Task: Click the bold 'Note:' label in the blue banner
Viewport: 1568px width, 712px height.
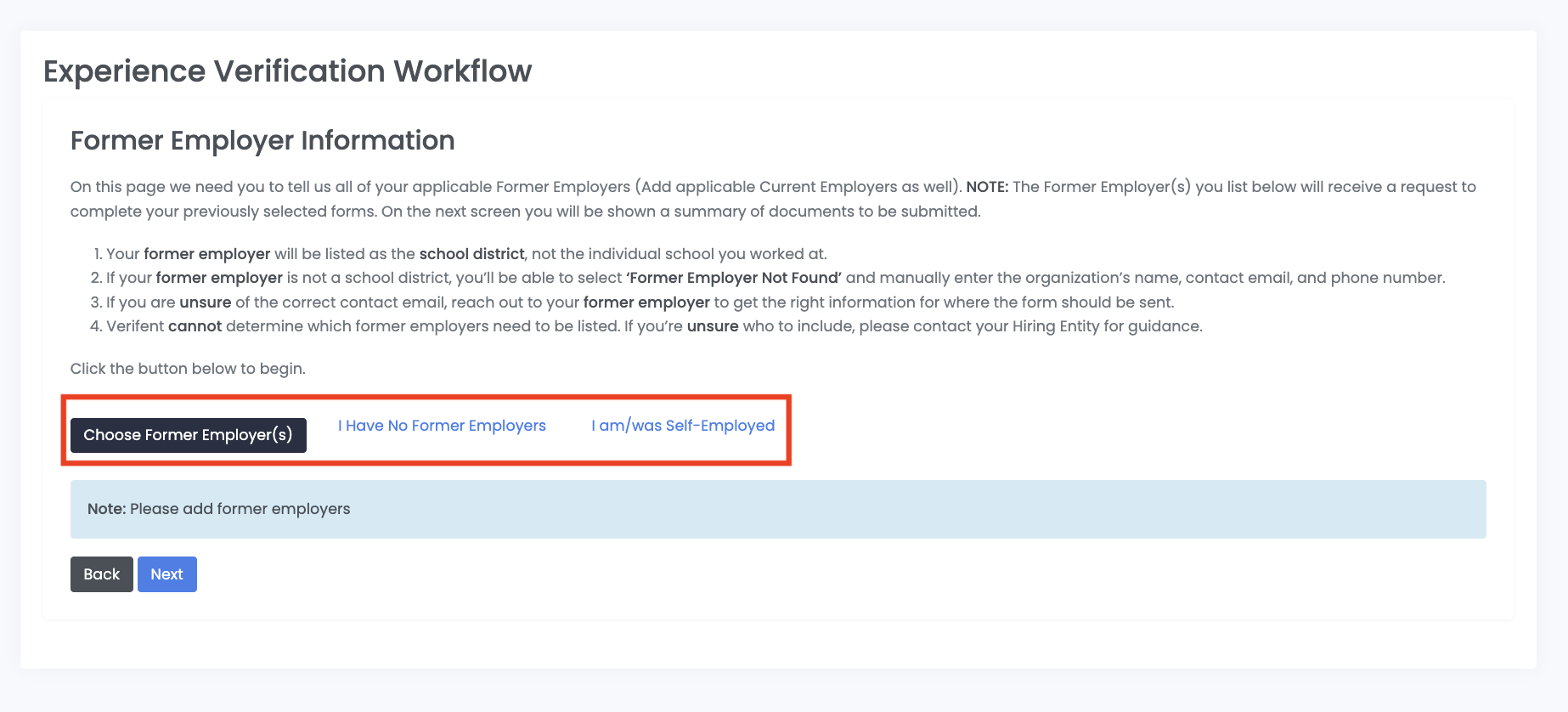Action: pyautogui.click(x=106, y=509)
